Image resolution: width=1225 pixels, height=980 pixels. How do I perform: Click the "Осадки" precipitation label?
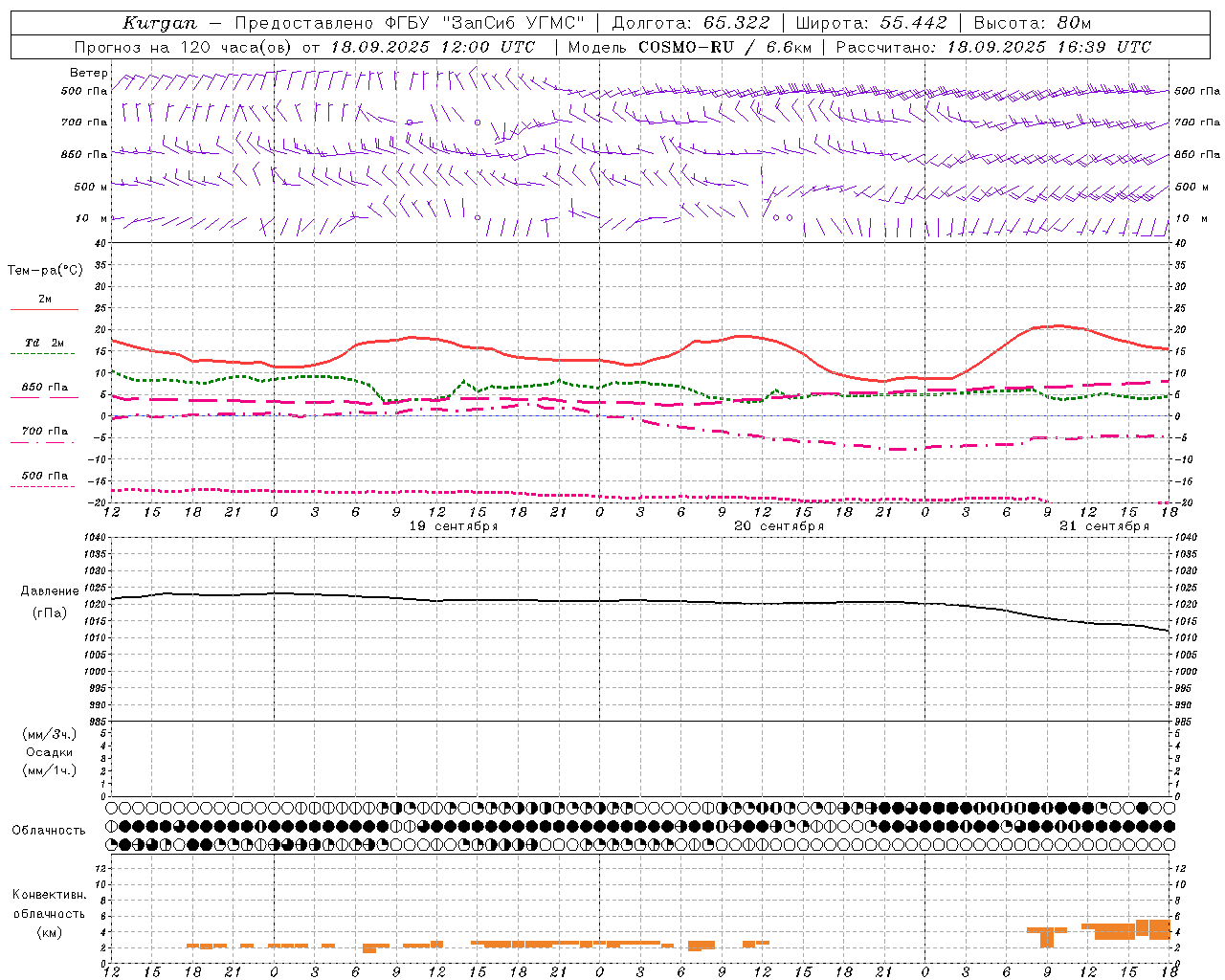pyautogui.click(x=49, y=752)
